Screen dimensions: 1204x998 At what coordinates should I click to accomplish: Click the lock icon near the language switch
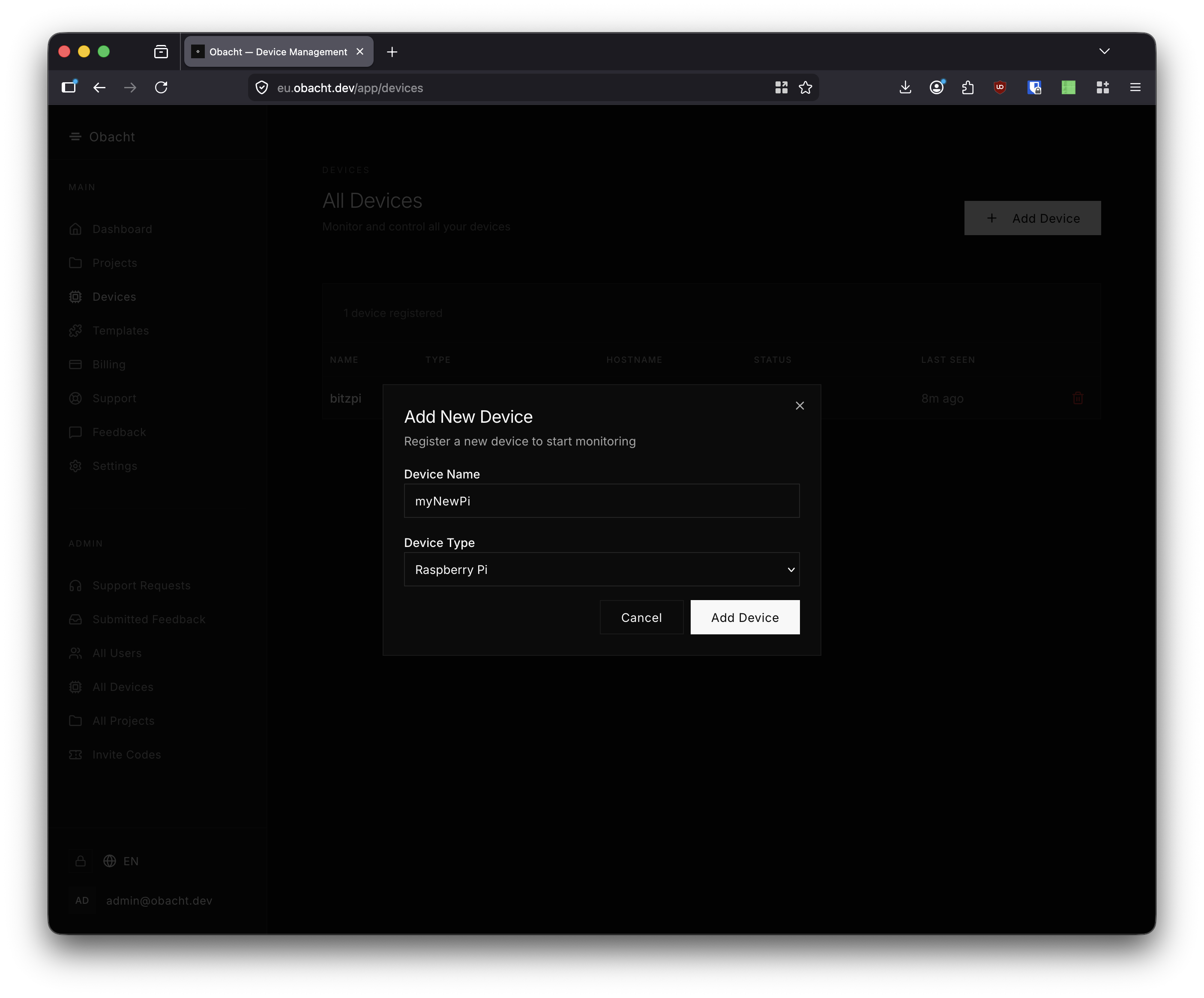tap(81, 861)
